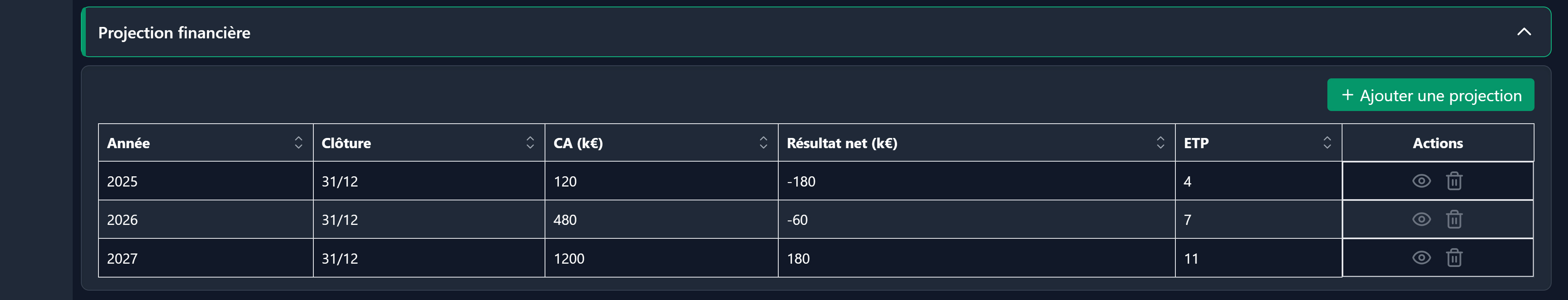Delete the 2026 projection row
The width and height of the screenshot is (1568, 300).
tap(1454, 220)
